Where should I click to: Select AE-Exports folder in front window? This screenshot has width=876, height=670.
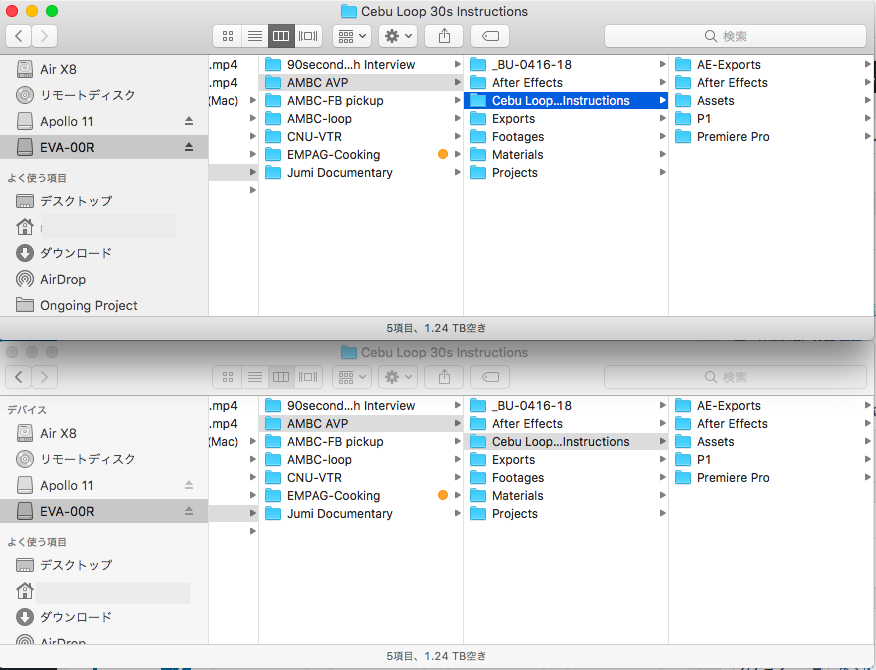pos(772,65)
